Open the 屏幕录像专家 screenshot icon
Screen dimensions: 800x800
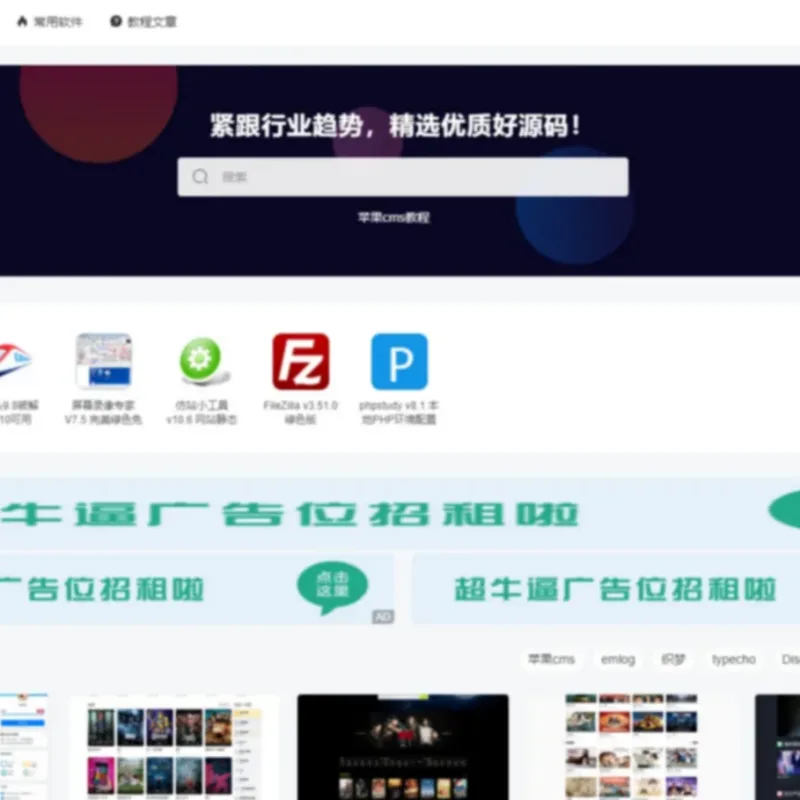pos(104,360)
